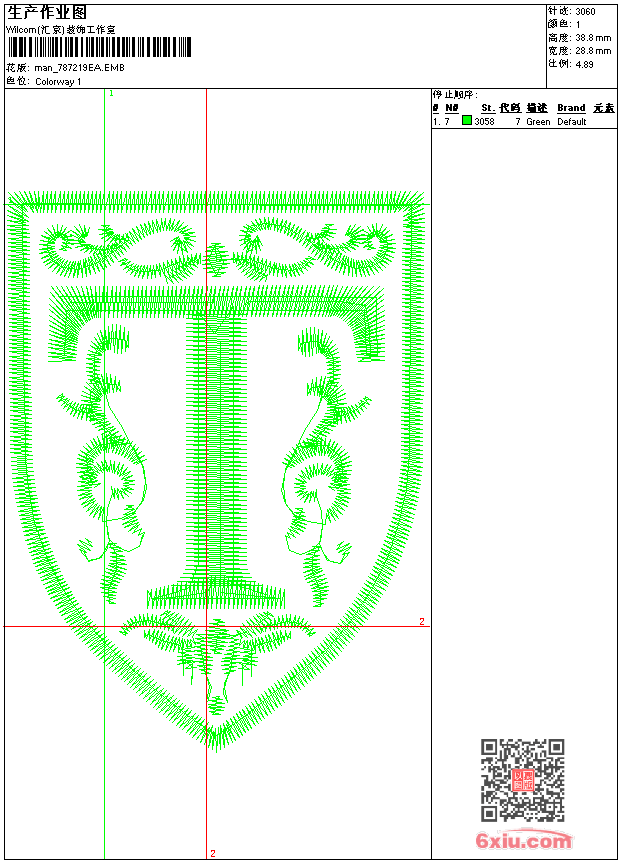Click the barcode under the studio name
This screenshot has width=620, height=860.
[x=100, y=47]
